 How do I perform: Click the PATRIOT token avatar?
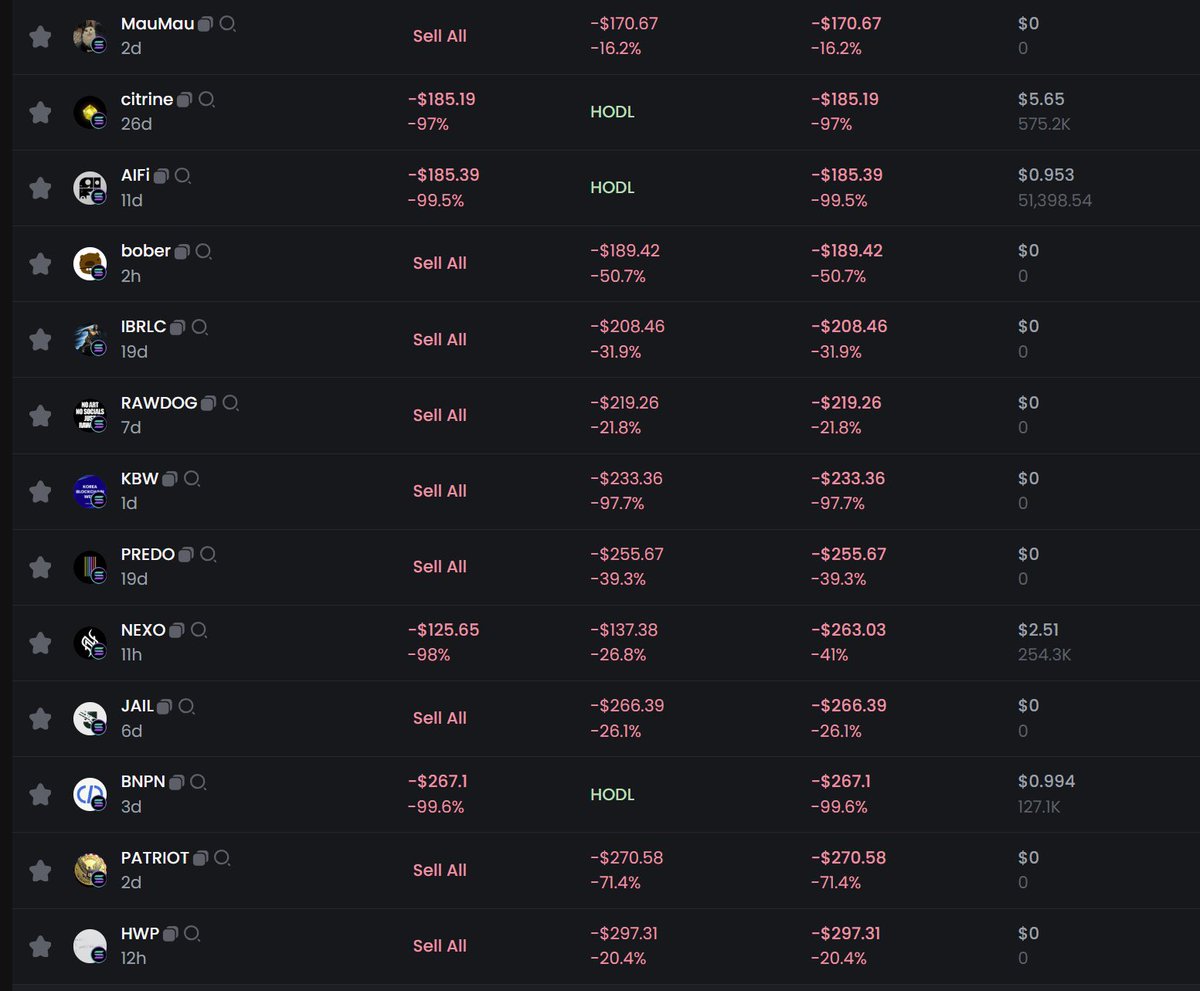(90, 870)
